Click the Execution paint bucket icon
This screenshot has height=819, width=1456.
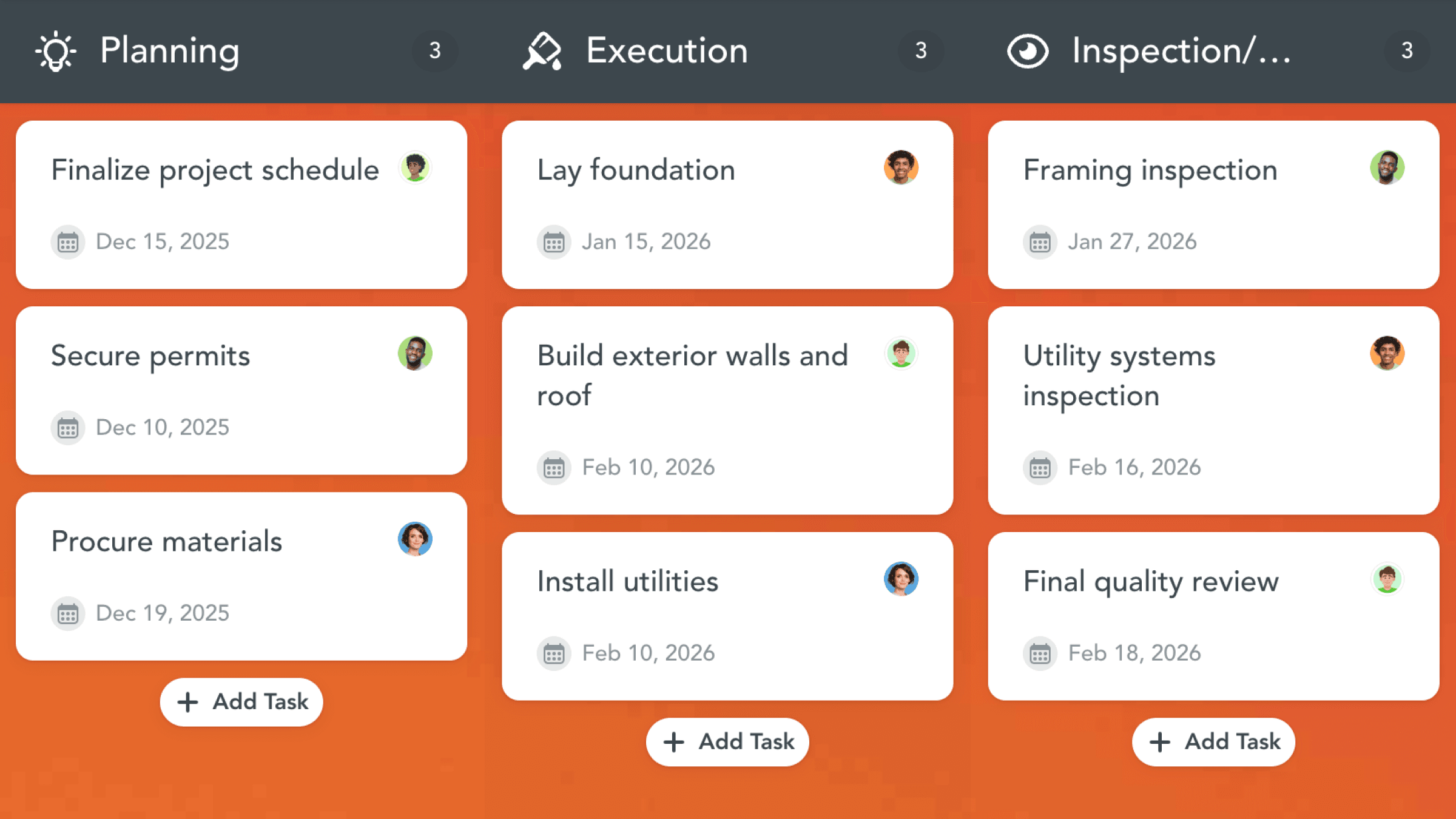tap(542, 51)
